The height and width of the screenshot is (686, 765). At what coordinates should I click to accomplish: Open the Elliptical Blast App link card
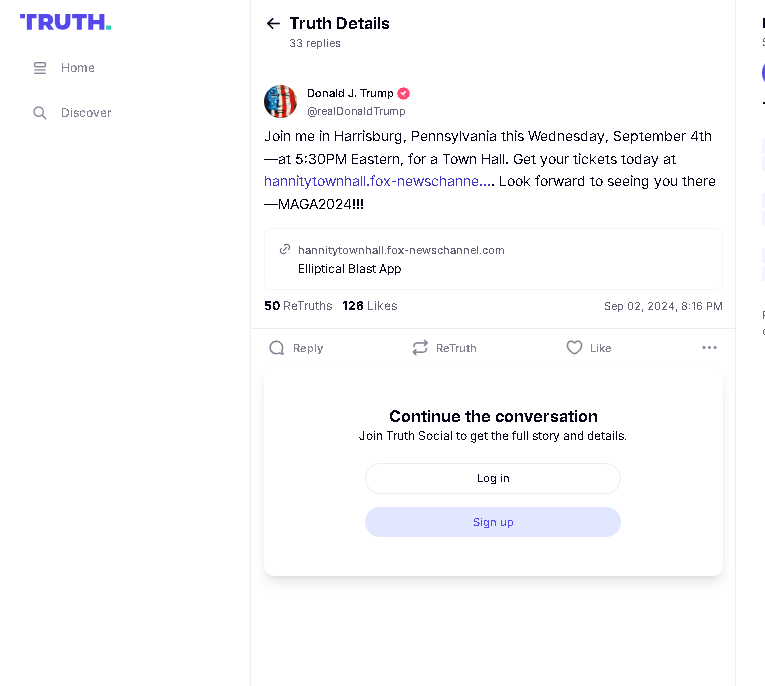point(493,259)
